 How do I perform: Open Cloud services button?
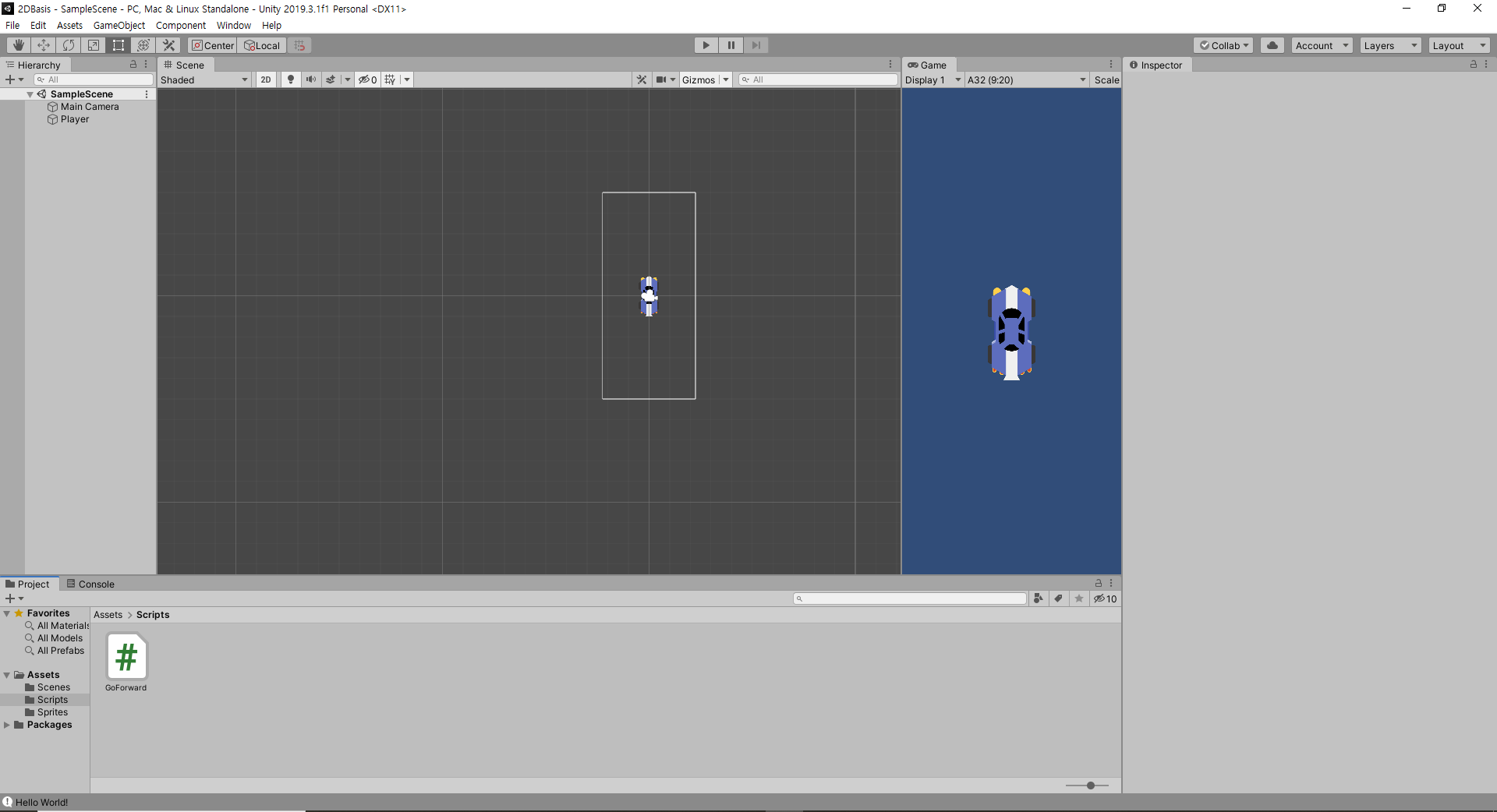click(x=1272, y=45)
